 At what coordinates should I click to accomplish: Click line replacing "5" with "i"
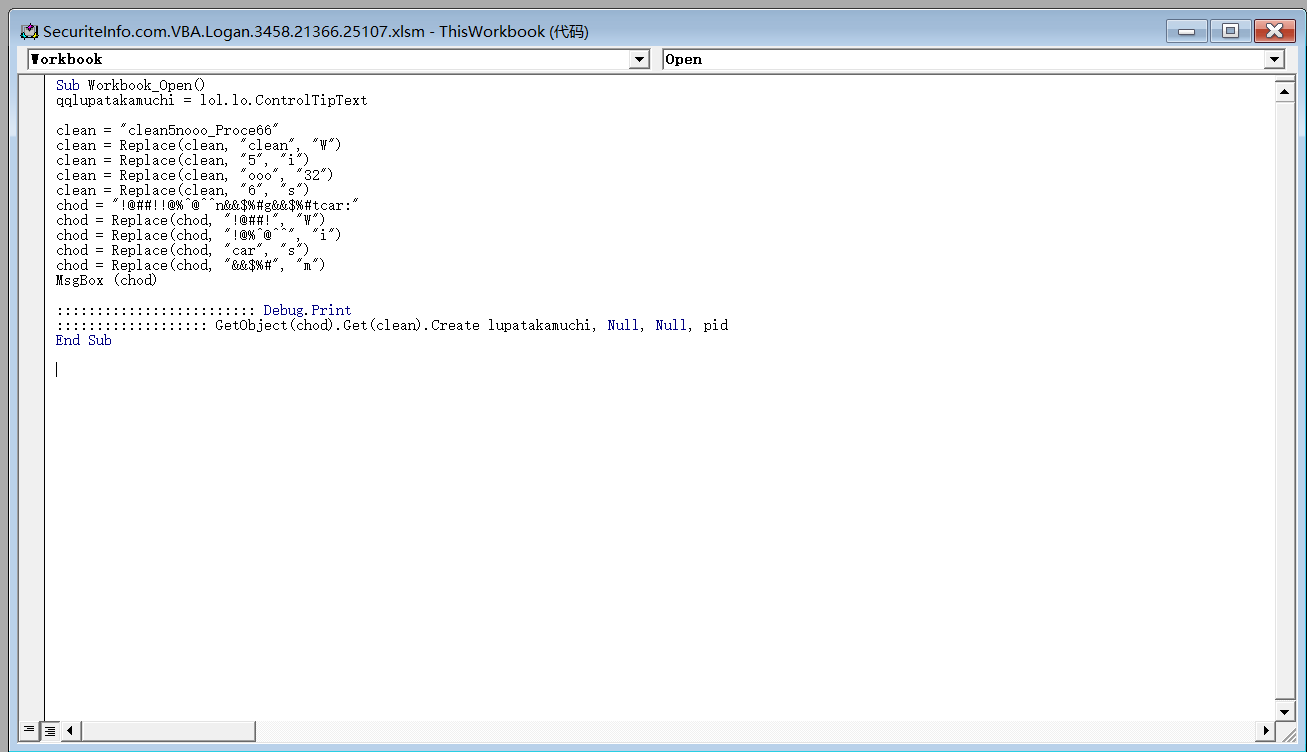point(183,160)
